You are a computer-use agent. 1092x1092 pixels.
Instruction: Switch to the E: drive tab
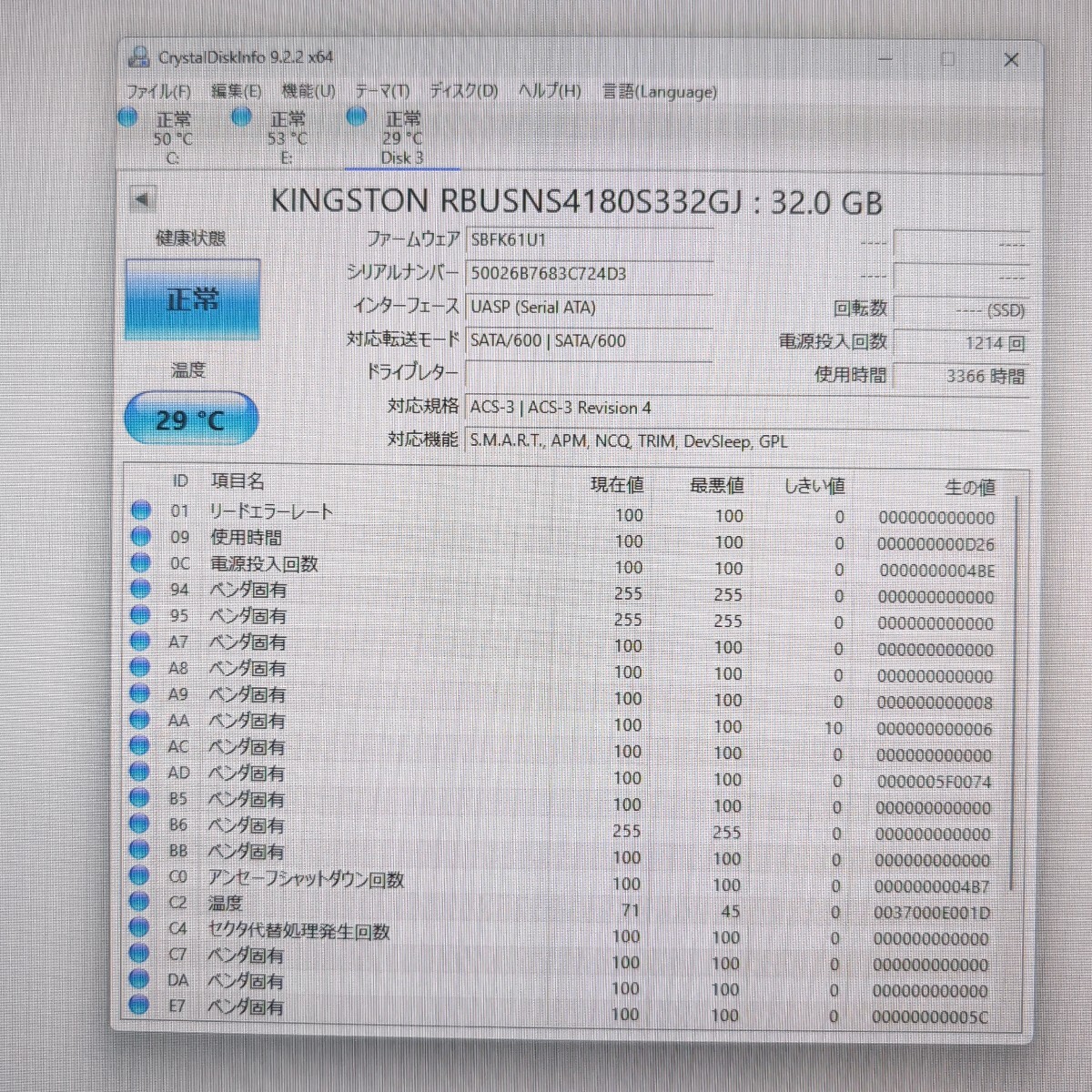pos(287,138)
